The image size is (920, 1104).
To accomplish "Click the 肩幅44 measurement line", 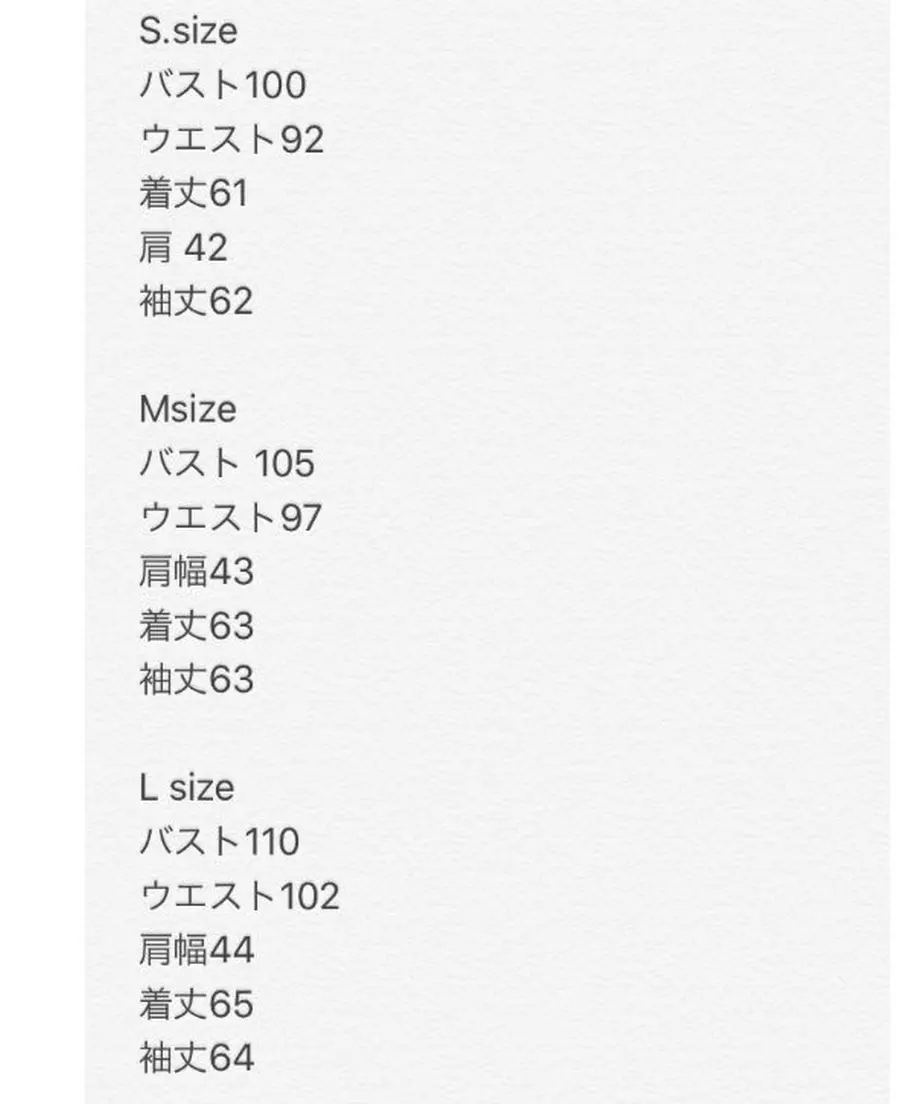I will pos(196,950).
